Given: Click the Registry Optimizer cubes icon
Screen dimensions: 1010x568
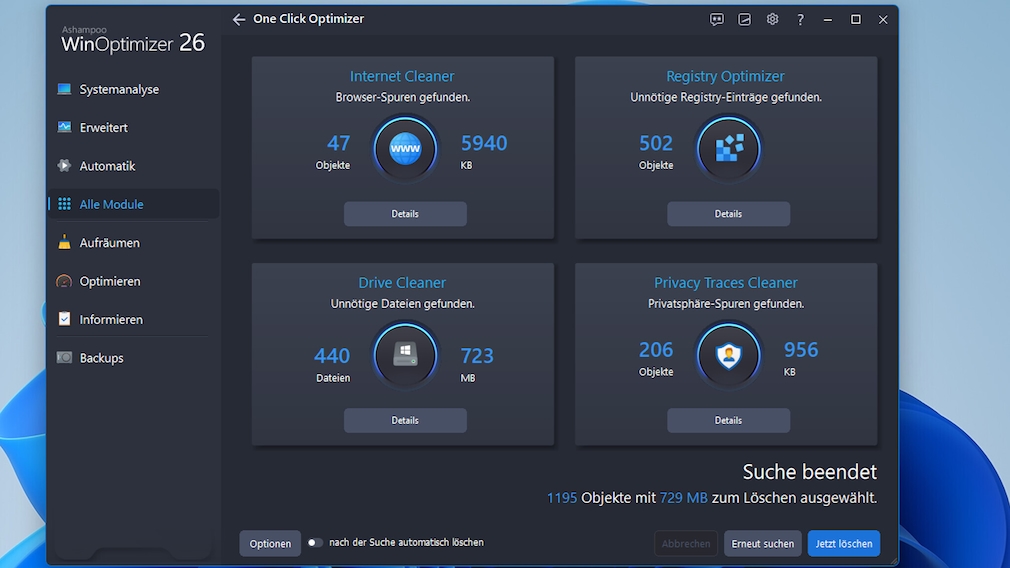Looking at the screenshot, I should coord(728,150).
